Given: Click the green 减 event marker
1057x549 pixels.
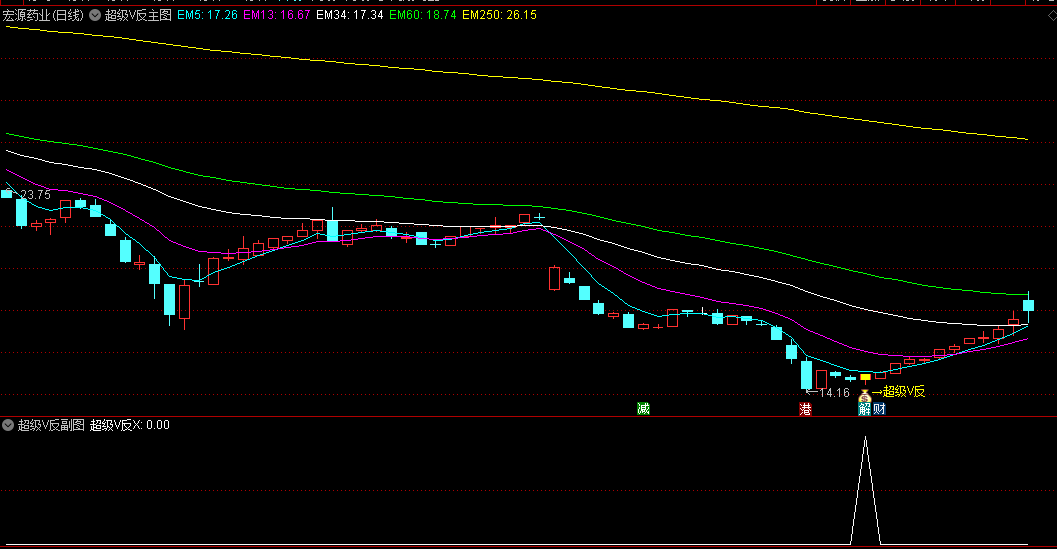Looking at the screenshot, I should tap(643, 408).
